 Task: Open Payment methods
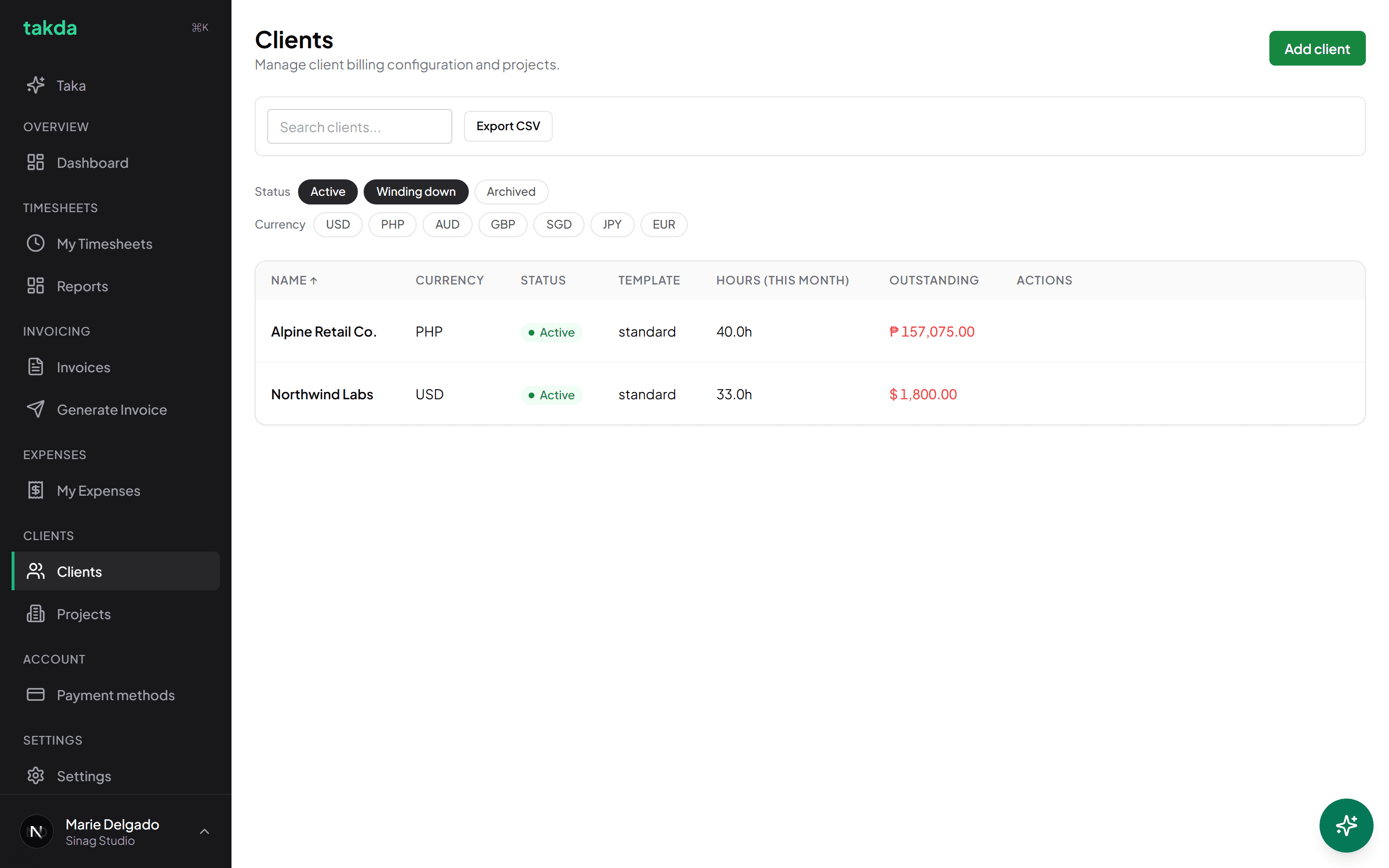[115, 694]
